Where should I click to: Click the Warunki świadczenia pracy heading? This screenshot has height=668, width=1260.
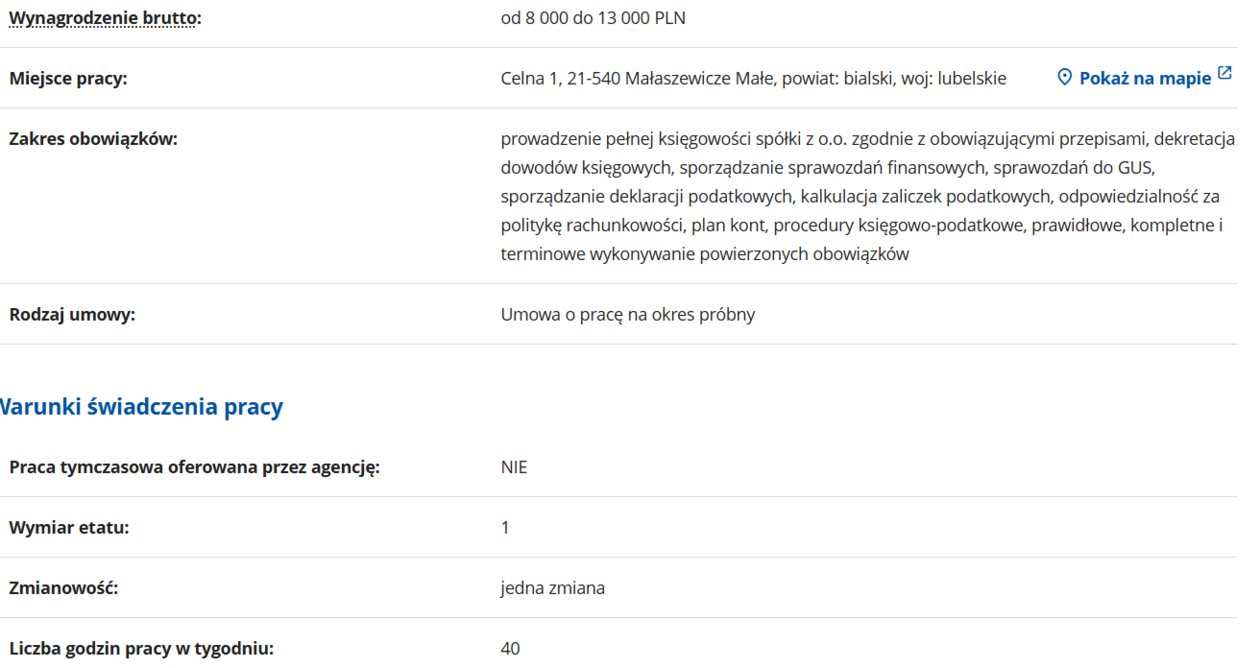(141, 407)
